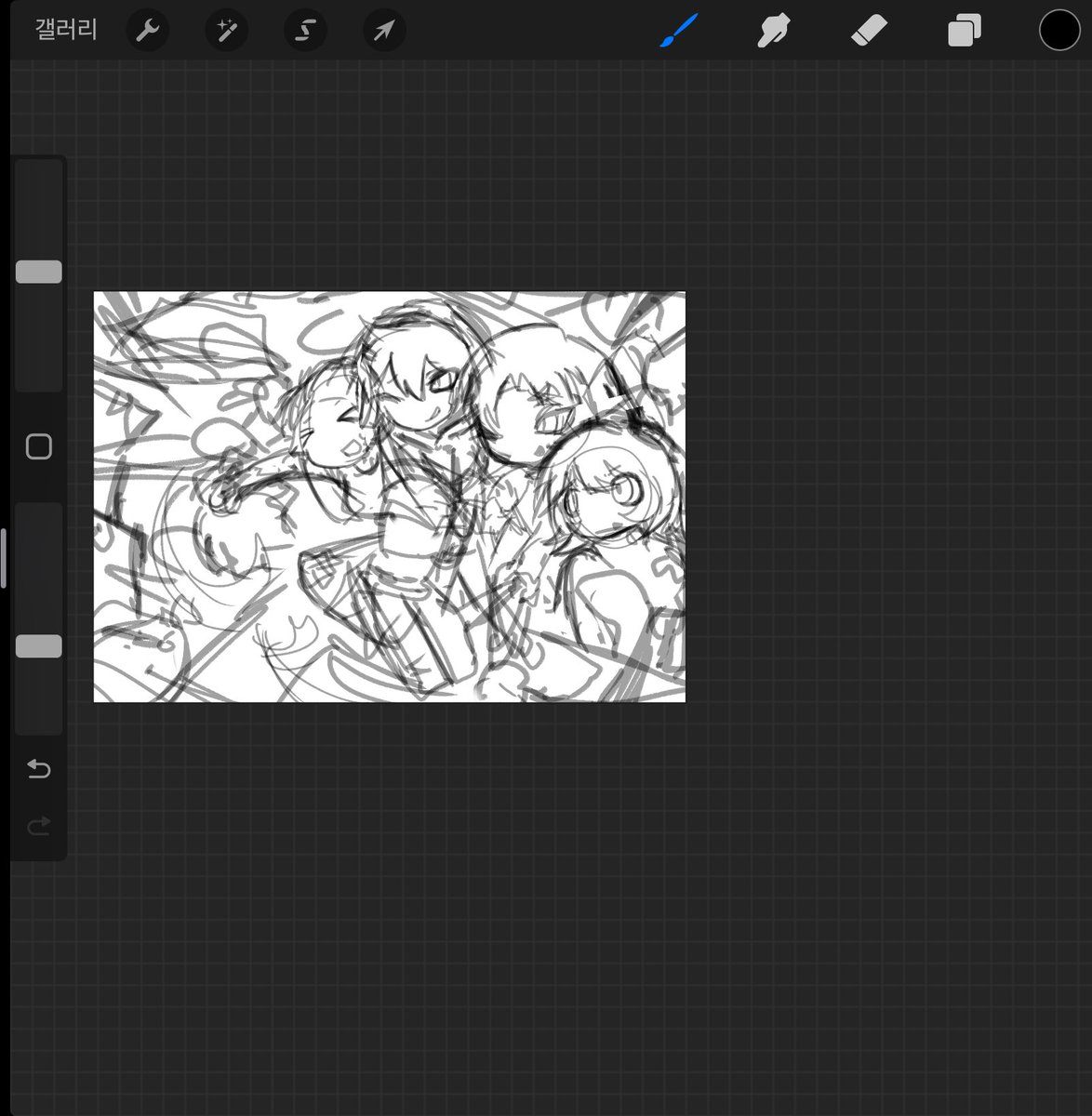Select the Transform arrow tool
The image size is (1092, 1116).
pyautogui.click(x=383, y=30)
